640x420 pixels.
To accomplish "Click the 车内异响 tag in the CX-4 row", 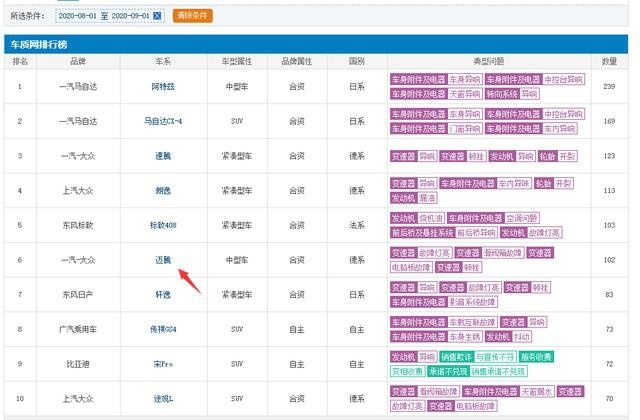I will (560, 129).
